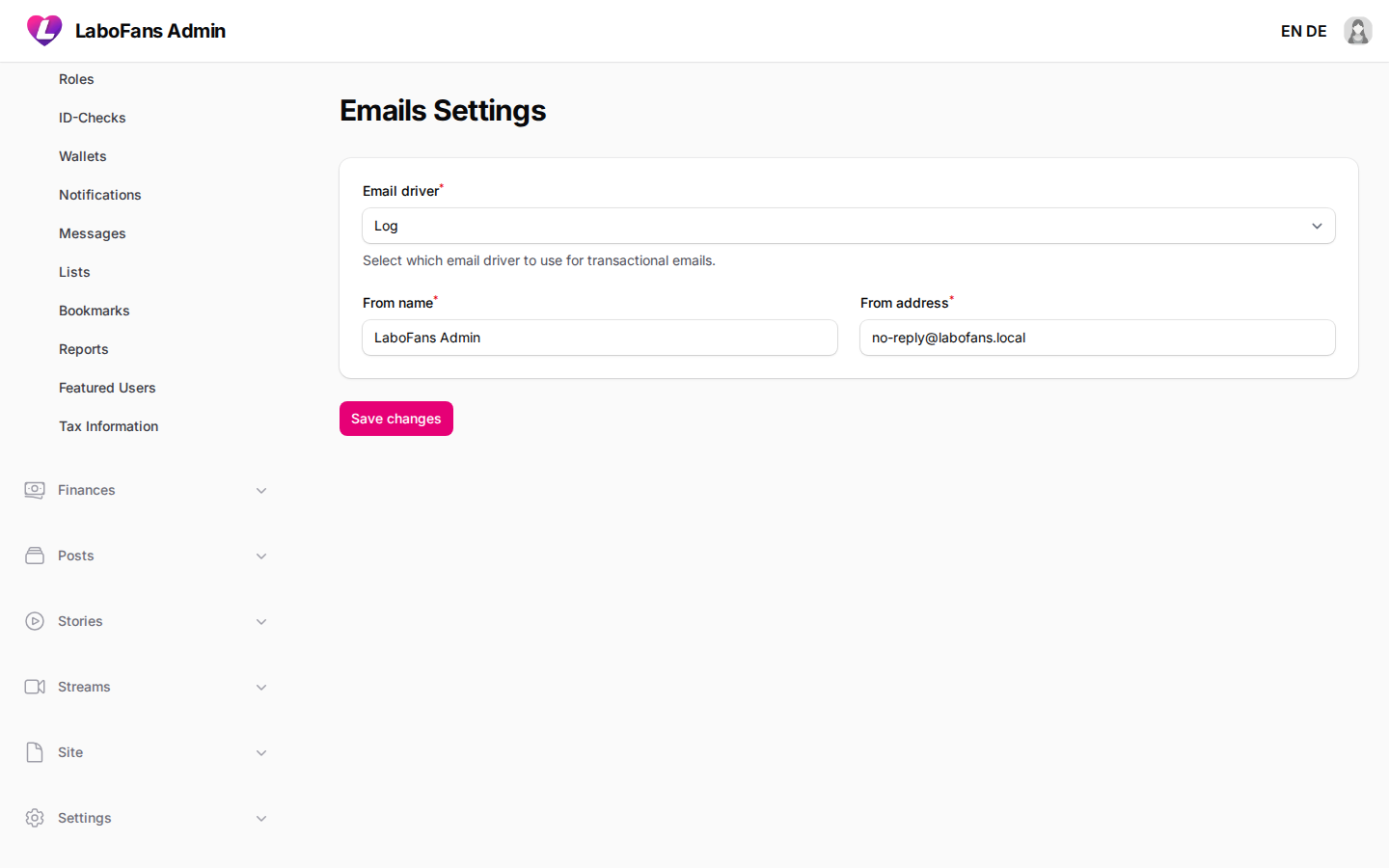Expand the Site section chevron
Screen dimensions: 1389x868
coord(261,753)
